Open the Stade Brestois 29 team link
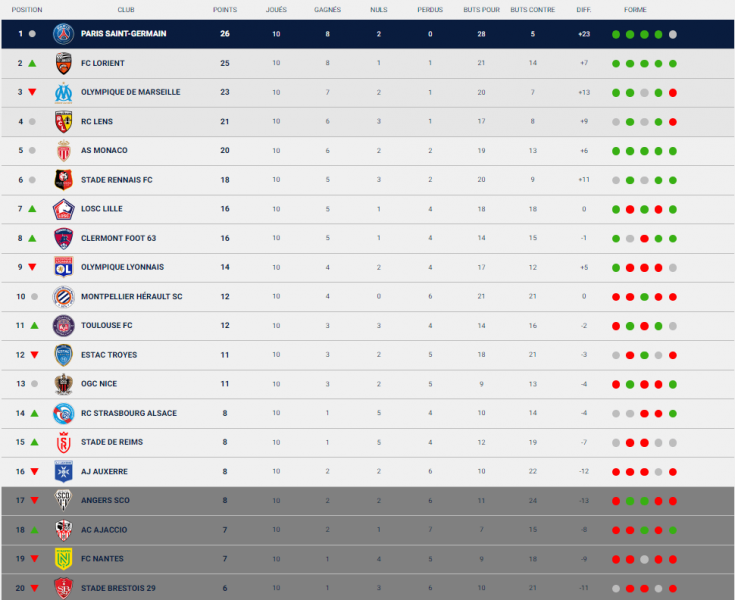Viewport: 735px width, 600px height. 118,588
